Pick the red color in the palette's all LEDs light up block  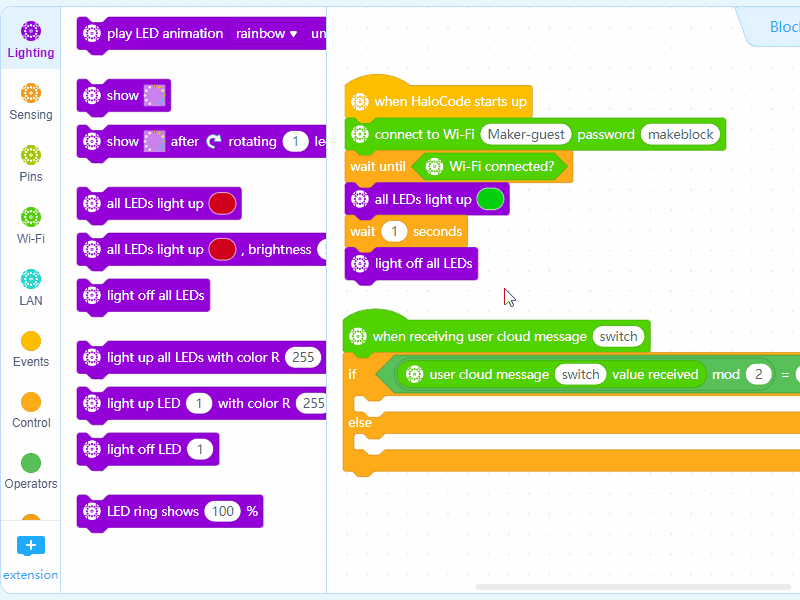click(x=222, y=203)
